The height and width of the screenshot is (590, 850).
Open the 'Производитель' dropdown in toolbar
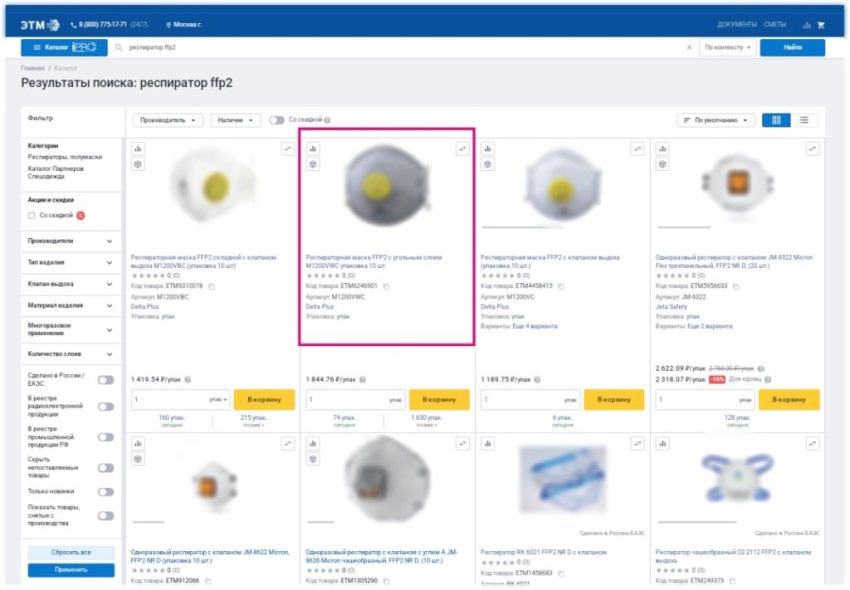click(168, 120)
